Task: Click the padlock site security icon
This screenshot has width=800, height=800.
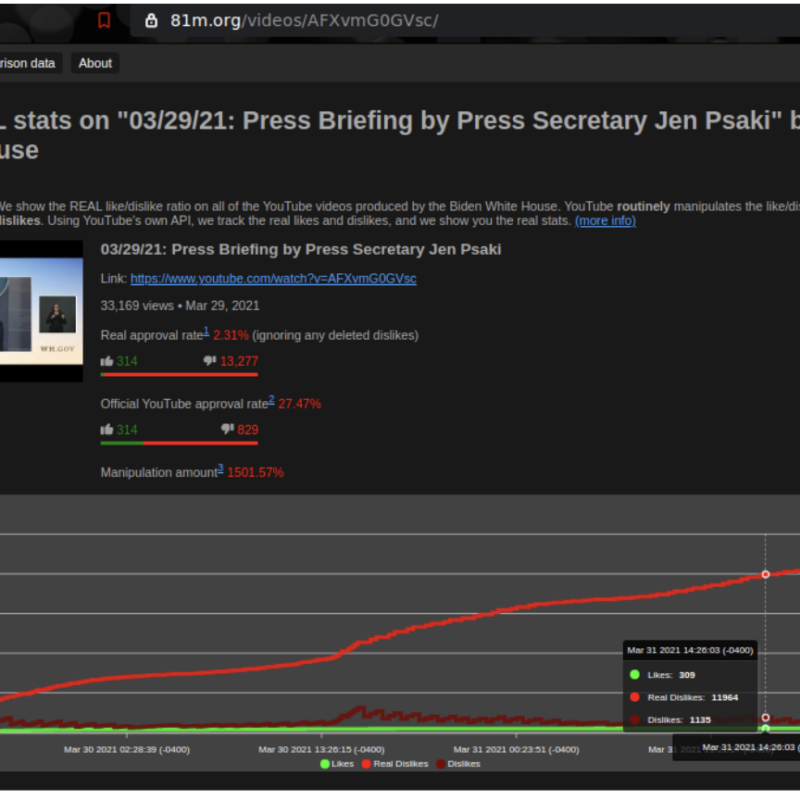Action: [152, 20]
